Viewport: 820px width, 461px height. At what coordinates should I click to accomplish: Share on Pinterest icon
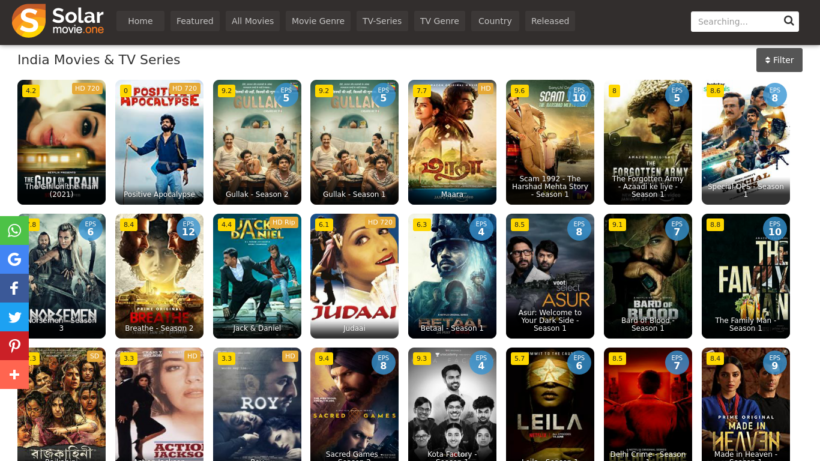point(14,345)
